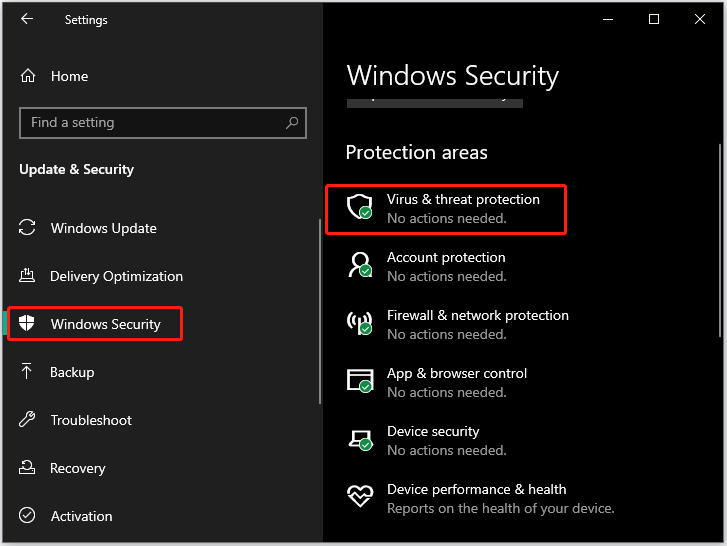Click the Account protection person icon

click(359, 265)
